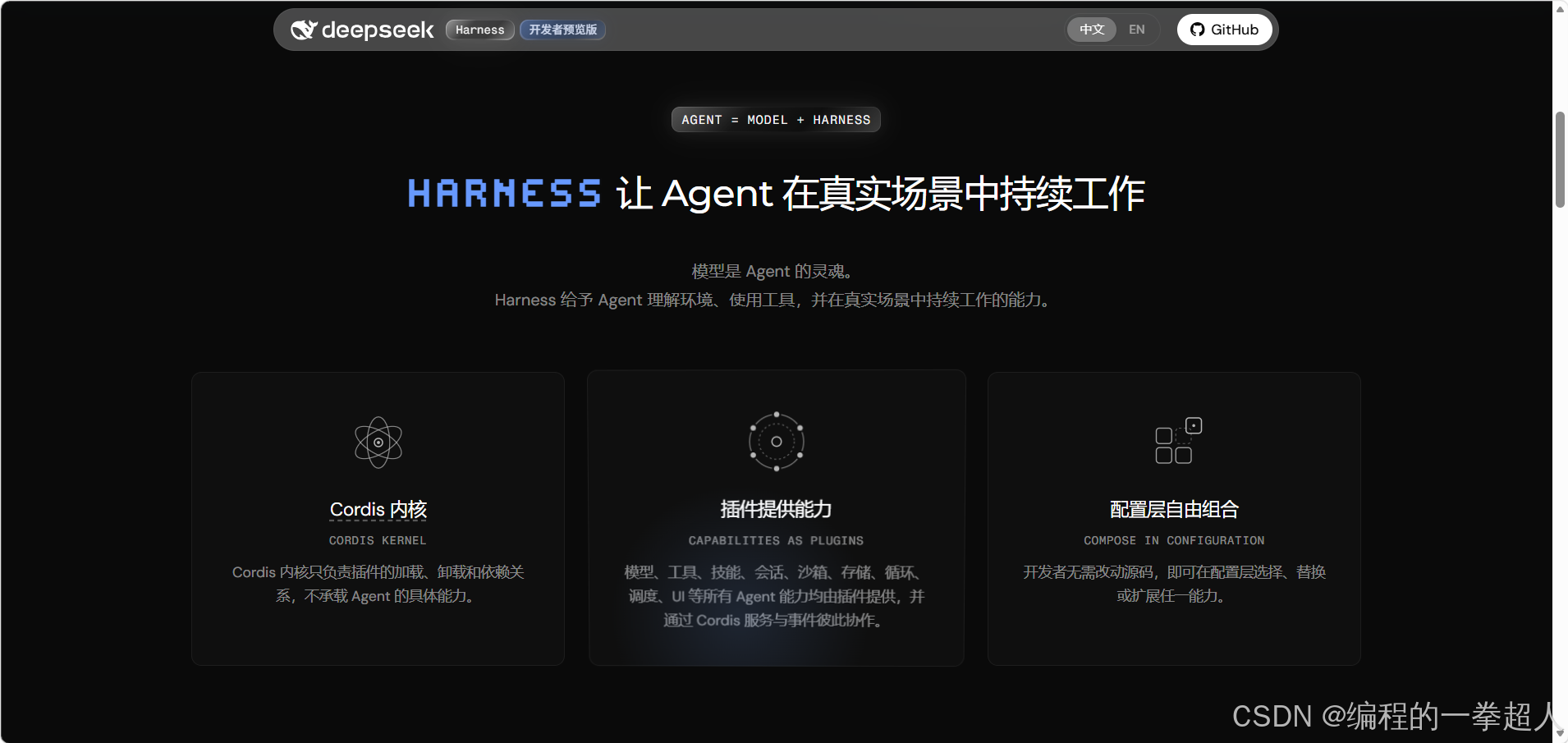
Task: Click the COMPOSE IN CONFIGURATION subtitle
Action: tap(1174, 540)
